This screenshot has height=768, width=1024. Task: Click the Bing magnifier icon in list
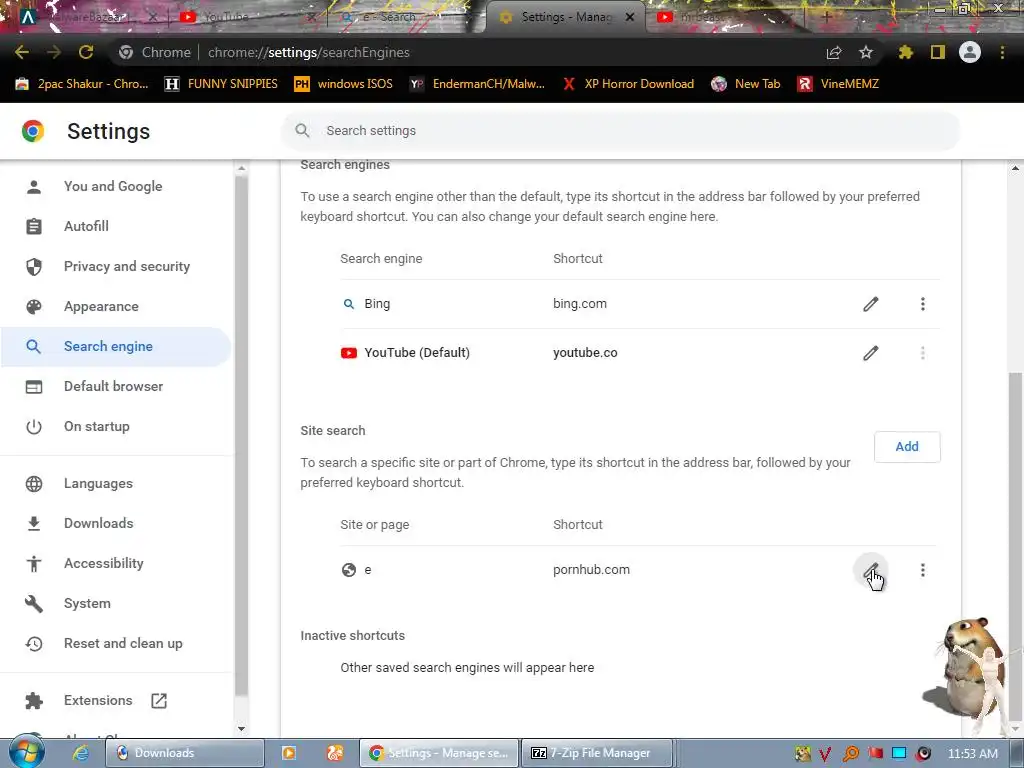tap(349, 304)
